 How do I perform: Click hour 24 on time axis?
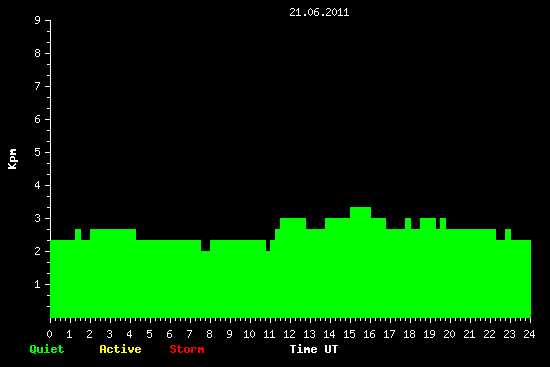(x=529, y=334)
